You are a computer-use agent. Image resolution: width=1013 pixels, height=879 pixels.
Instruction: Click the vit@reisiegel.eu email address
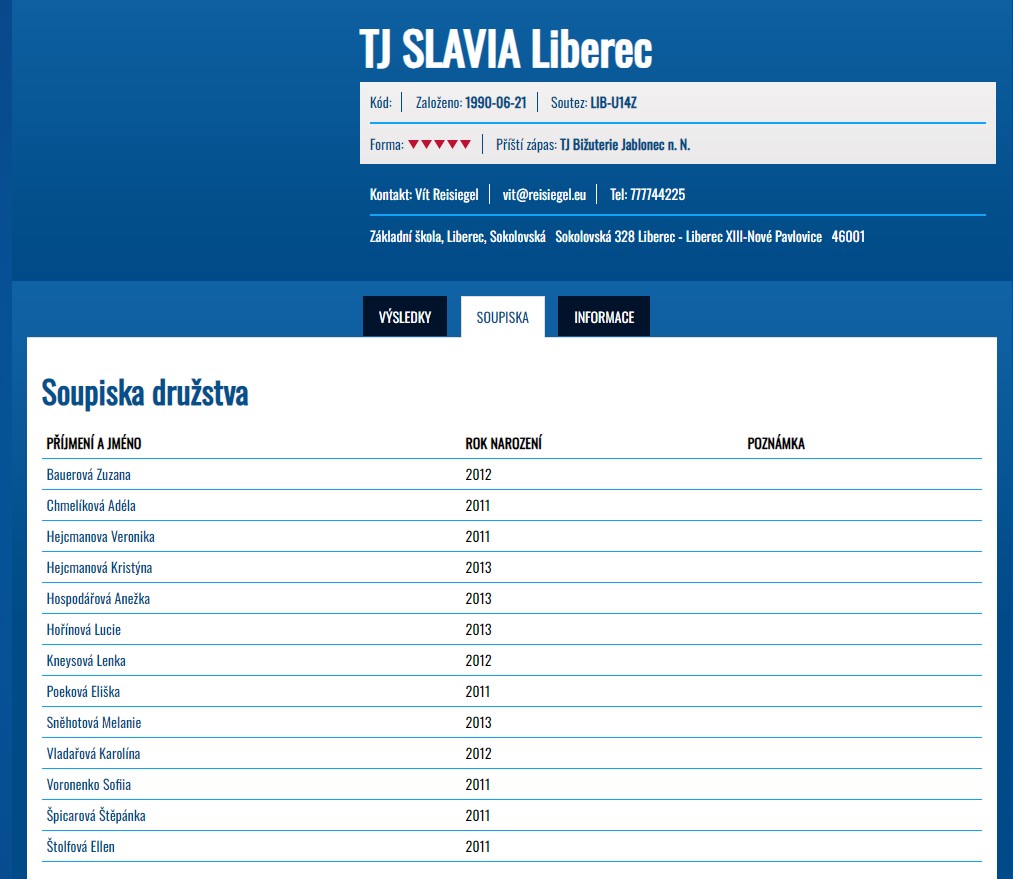point(544,194)
